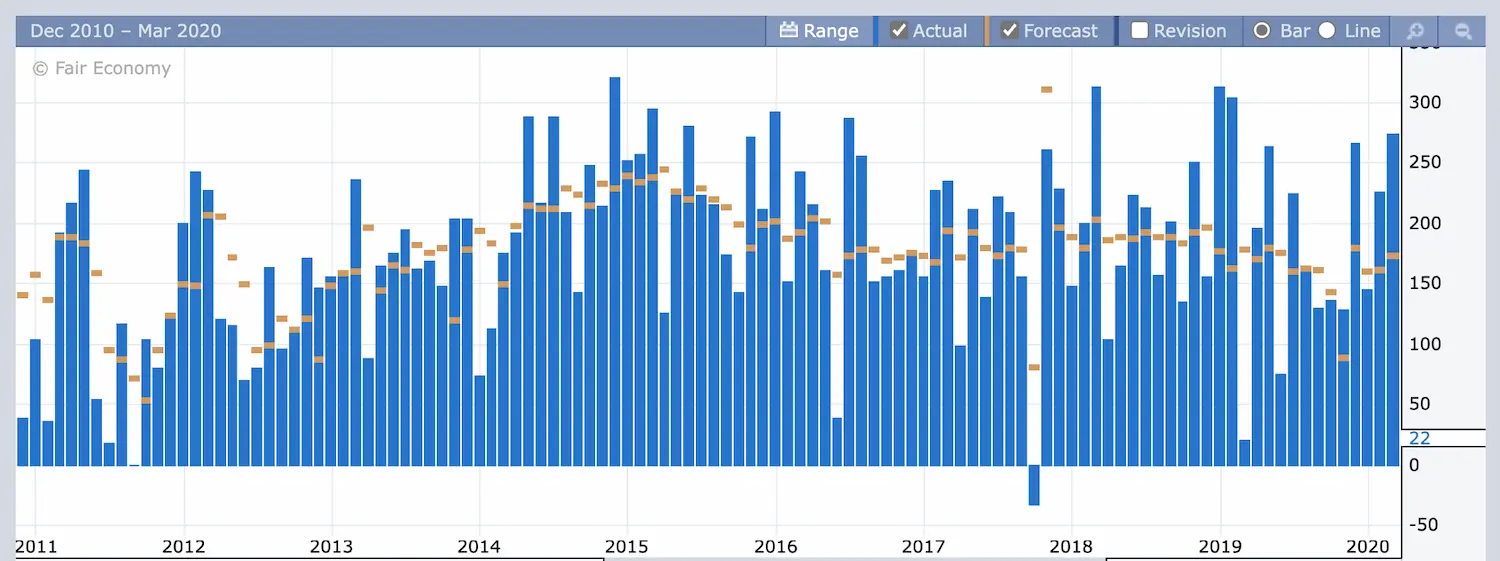Click the orange swatch beside Forecast

(x=987, y=31)
